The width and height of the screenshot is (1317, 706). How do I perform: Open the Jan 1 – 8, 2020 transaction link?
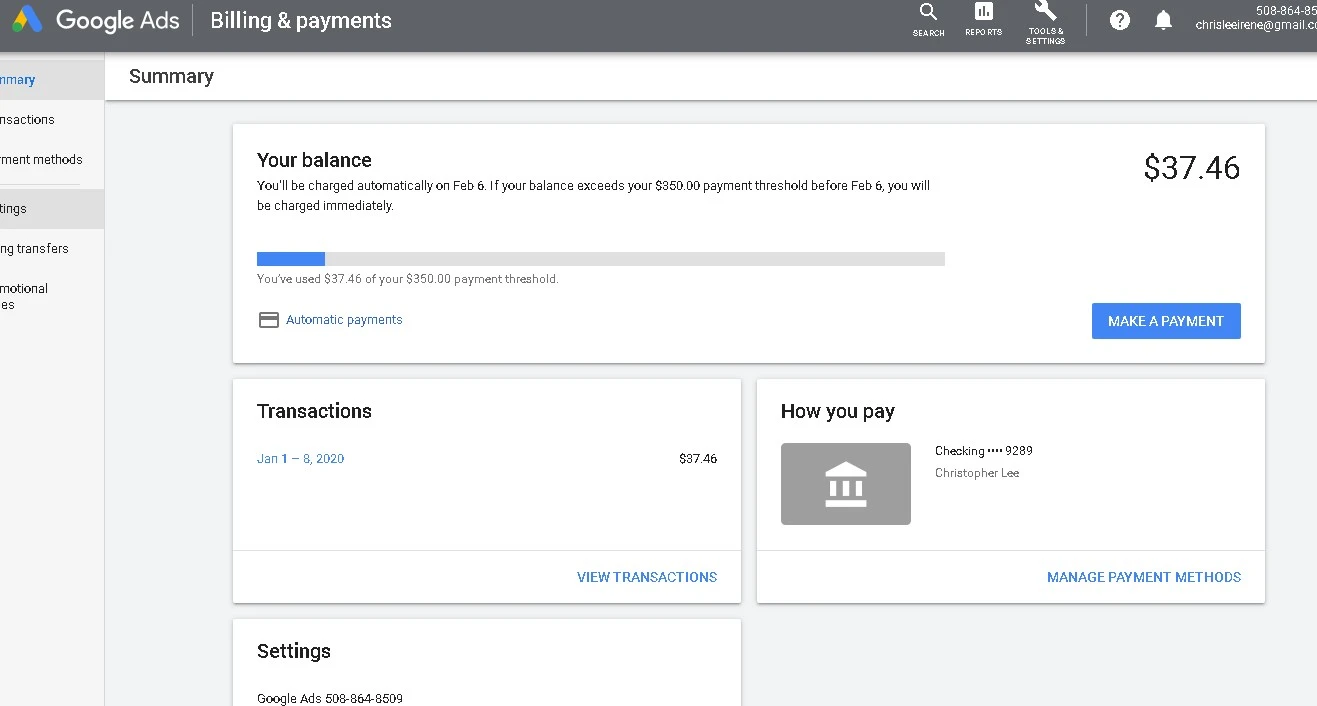(300, 459)
